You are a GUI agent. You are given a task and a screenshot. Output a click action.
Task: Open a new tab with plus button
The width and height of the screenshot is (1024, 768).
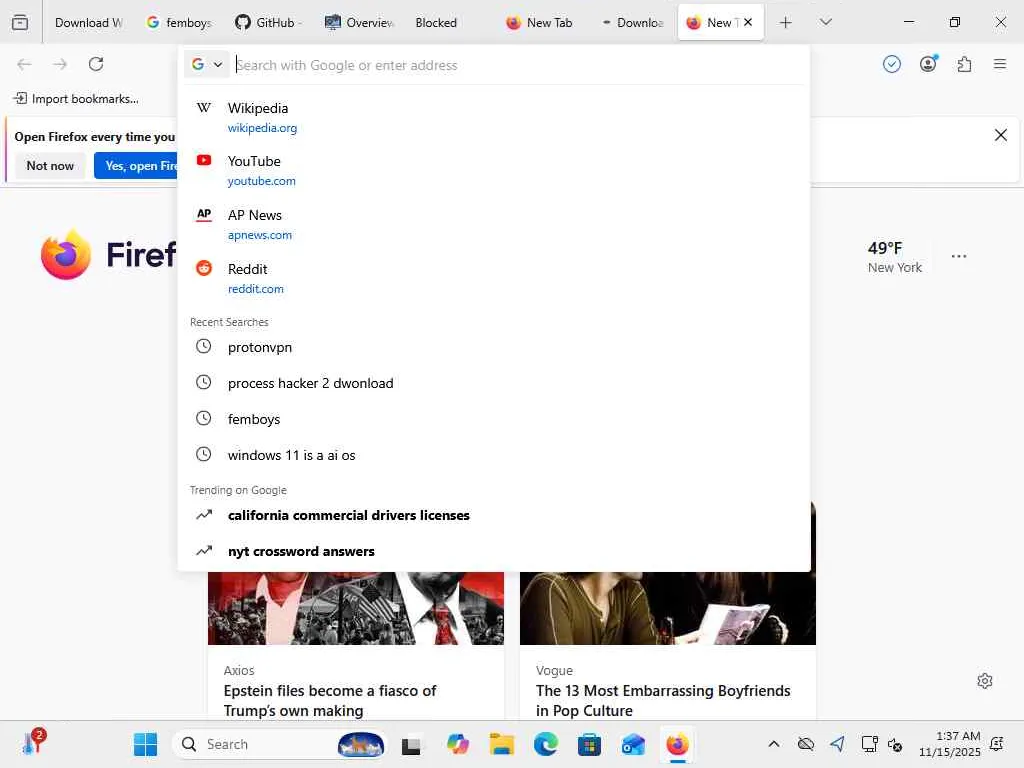[x=786, y=22]
